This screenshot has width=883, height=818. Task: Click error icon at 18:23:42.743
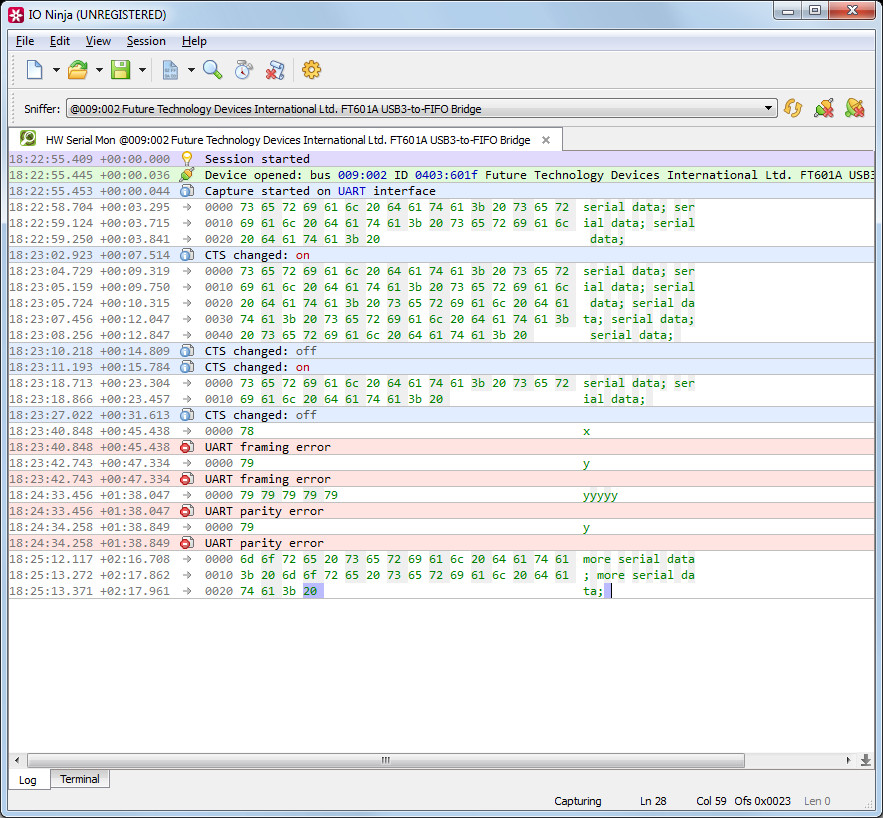click(186, 479)
